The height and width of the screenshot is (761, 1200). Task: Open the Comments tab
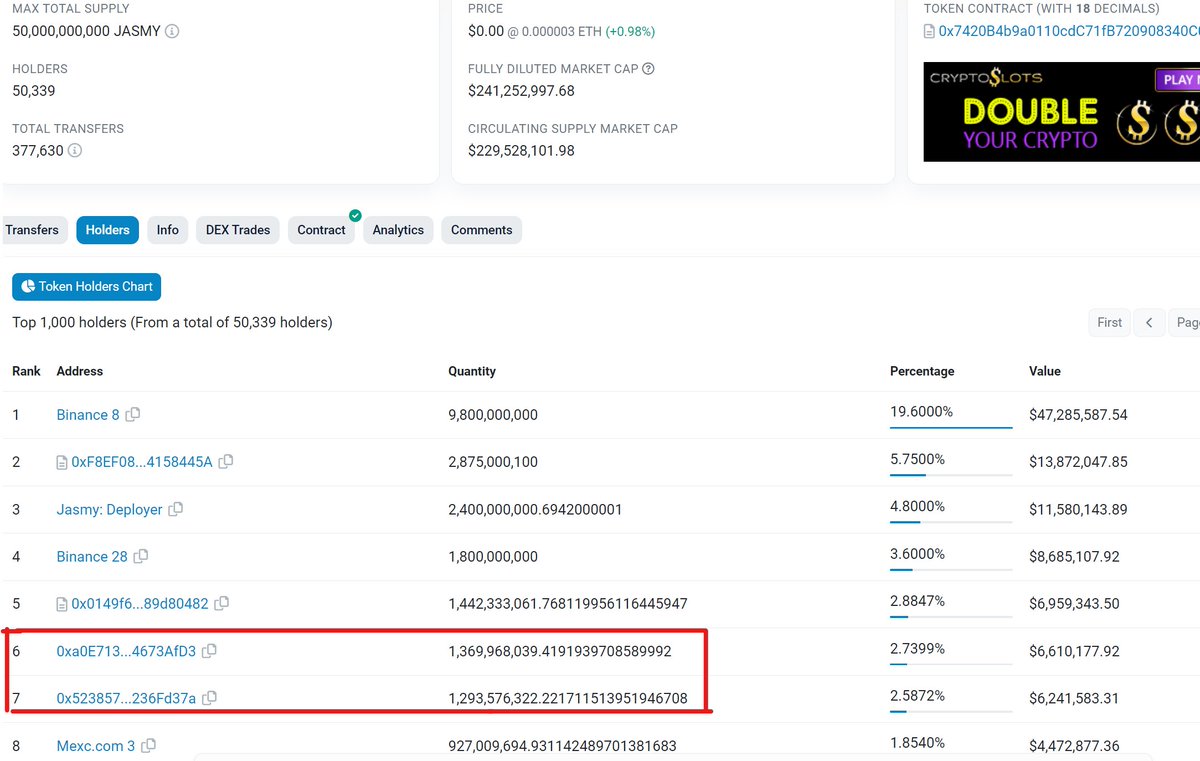click(x=481, y=230)
